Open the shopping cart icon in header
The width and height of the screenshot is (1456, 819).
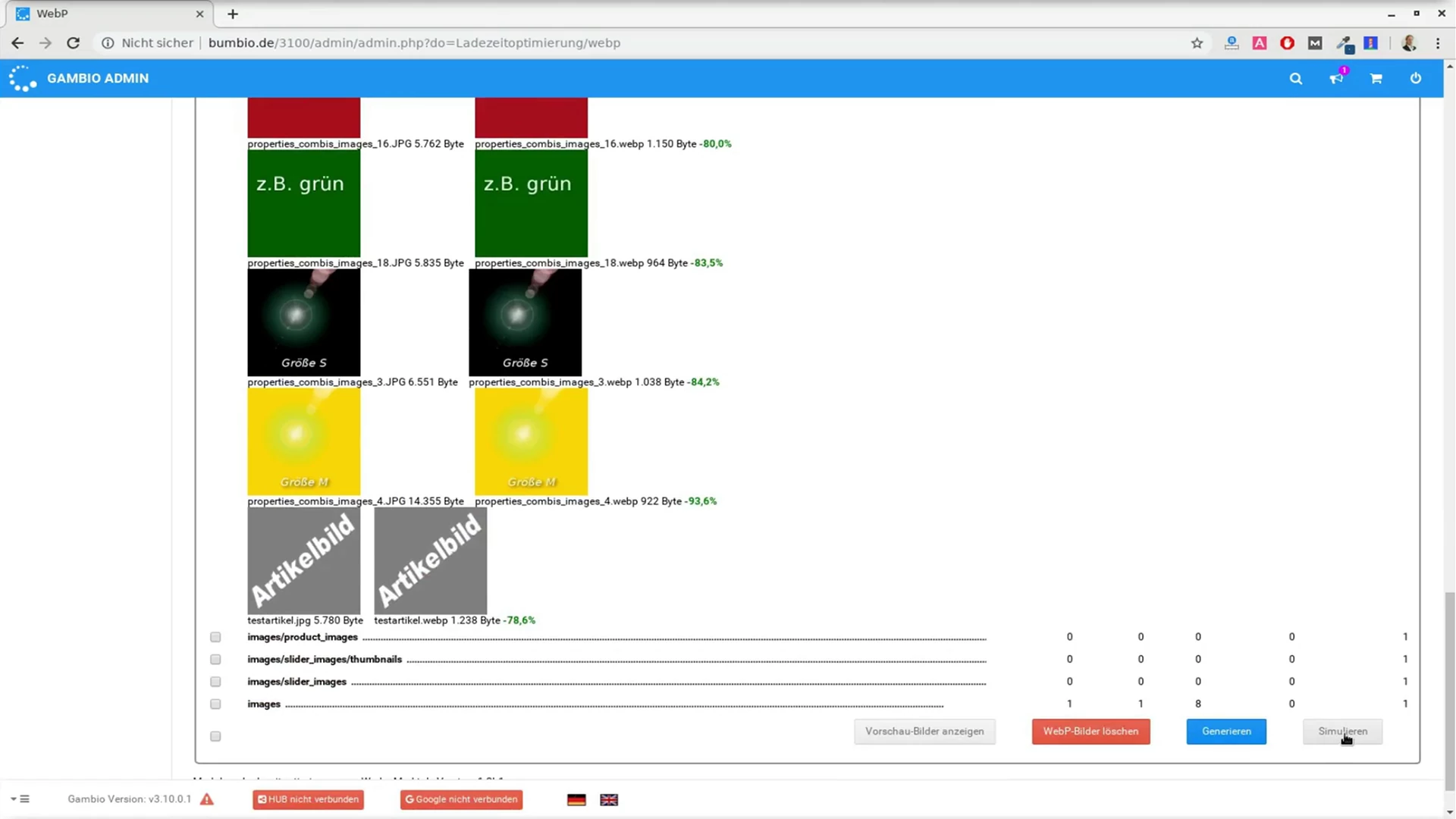[1376, 79]
